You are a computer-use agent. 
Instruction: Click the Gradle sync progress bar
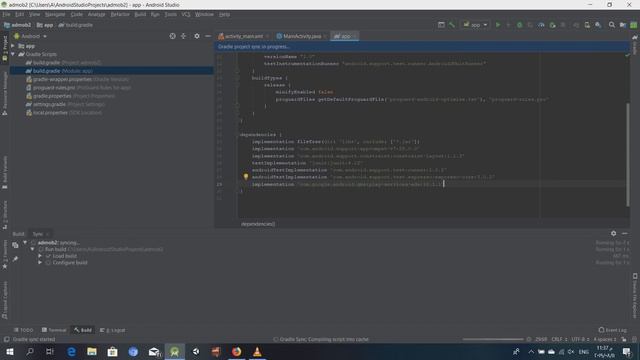(493, 339)
